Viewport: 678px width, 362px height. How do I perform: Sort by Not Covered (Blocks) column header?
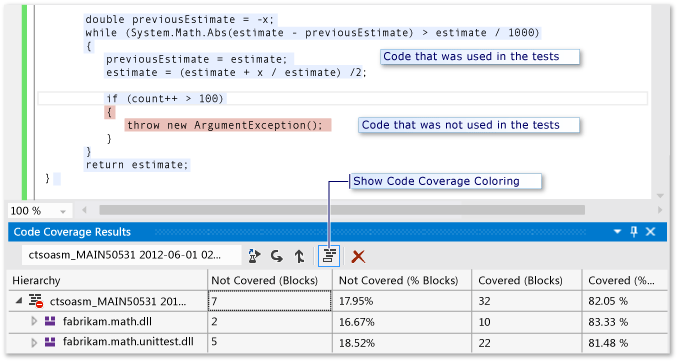270,280
